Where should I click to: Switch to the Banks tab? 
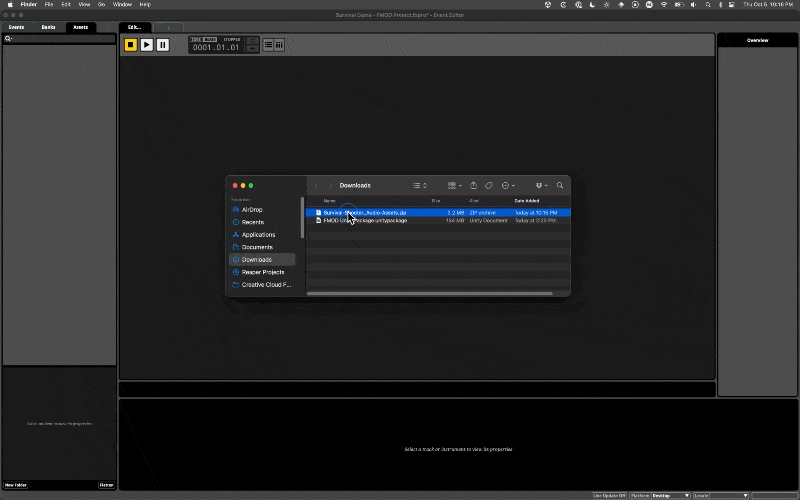[x=48, y=27]
